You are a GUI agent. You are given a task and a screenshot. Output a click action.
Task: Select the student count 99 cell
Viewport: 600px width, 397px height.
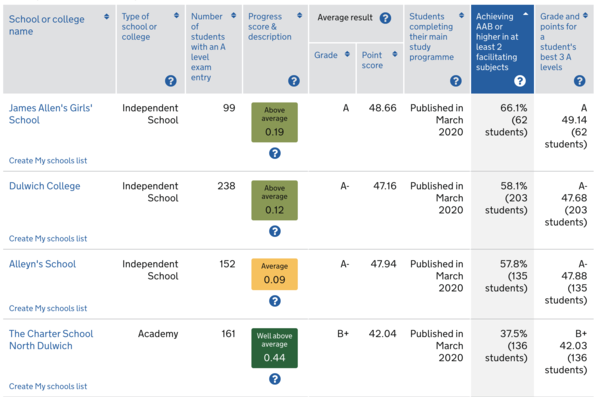(229, 108)
